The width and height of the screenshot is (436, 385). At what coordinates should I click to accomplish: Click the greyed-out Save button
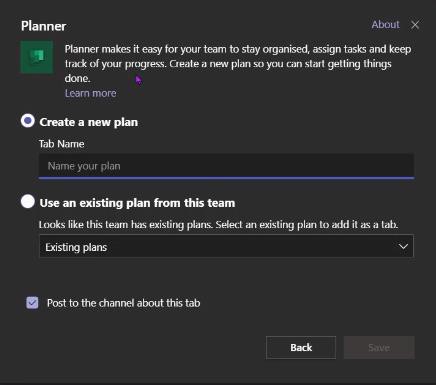click(379, 347)
